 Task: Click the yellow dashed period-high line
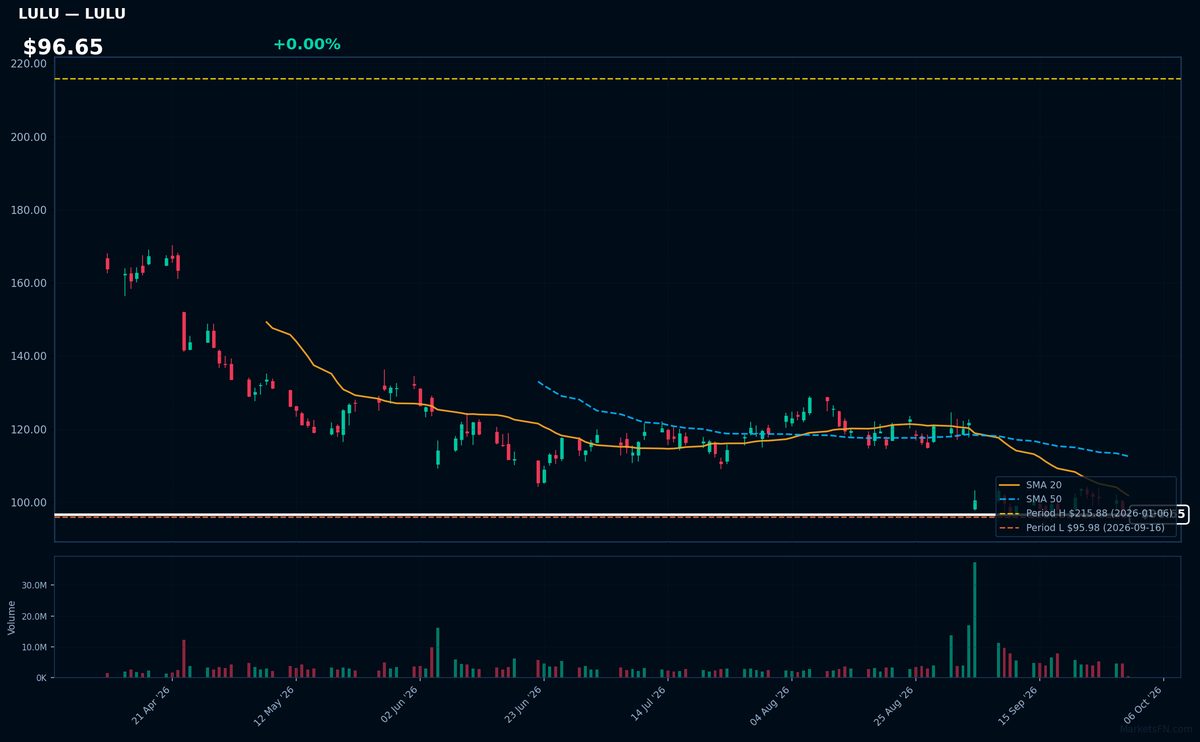[x=617, y=78]
